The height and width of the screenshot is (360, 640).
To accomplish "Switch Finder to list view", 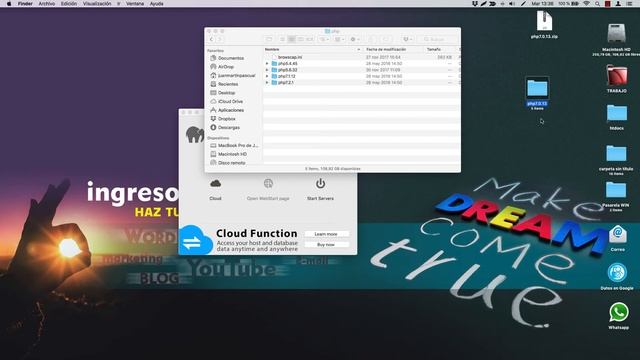I will coord(291,39).
